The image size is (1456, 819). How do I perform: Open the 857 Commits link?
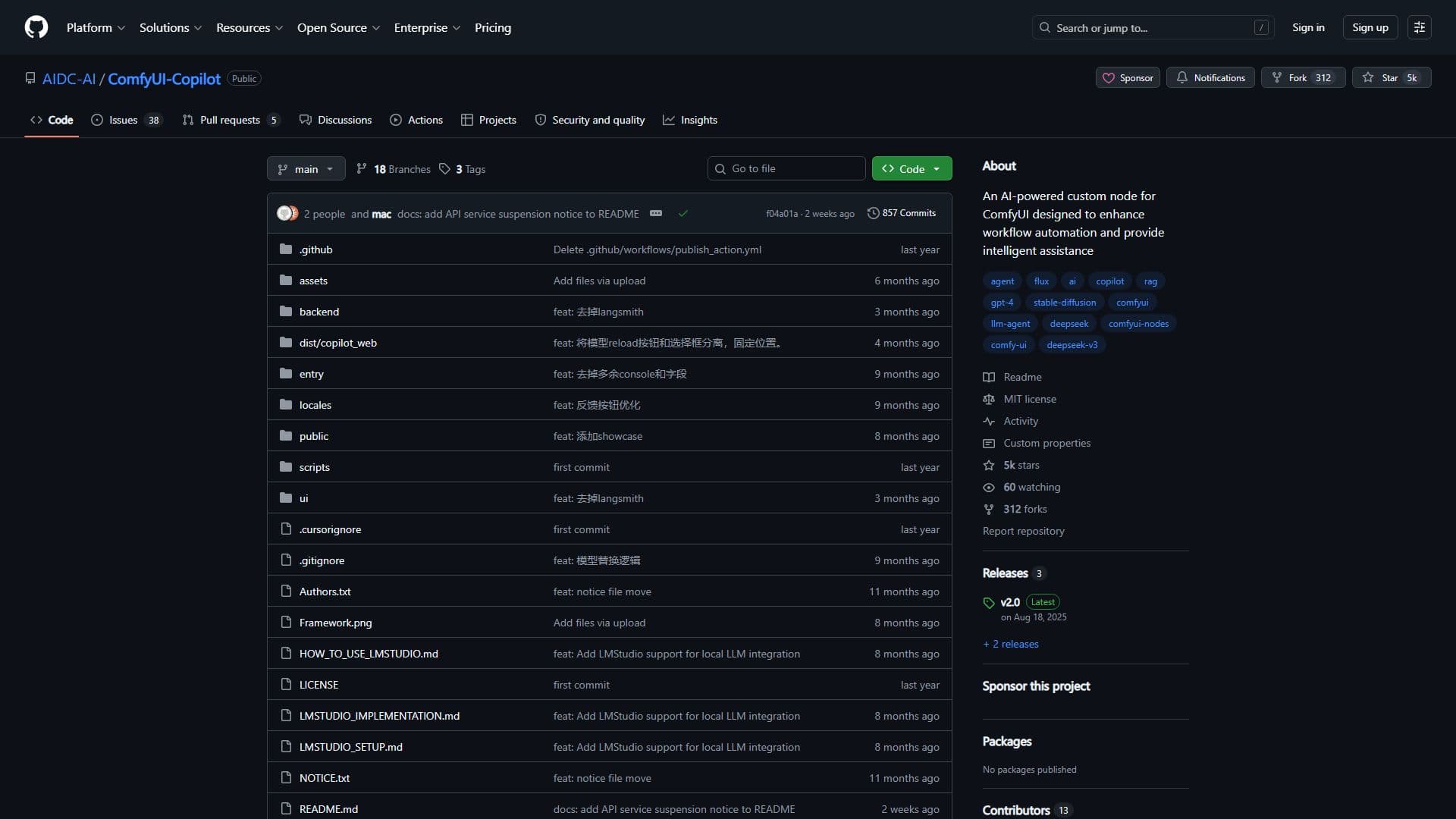pos(902,213)
